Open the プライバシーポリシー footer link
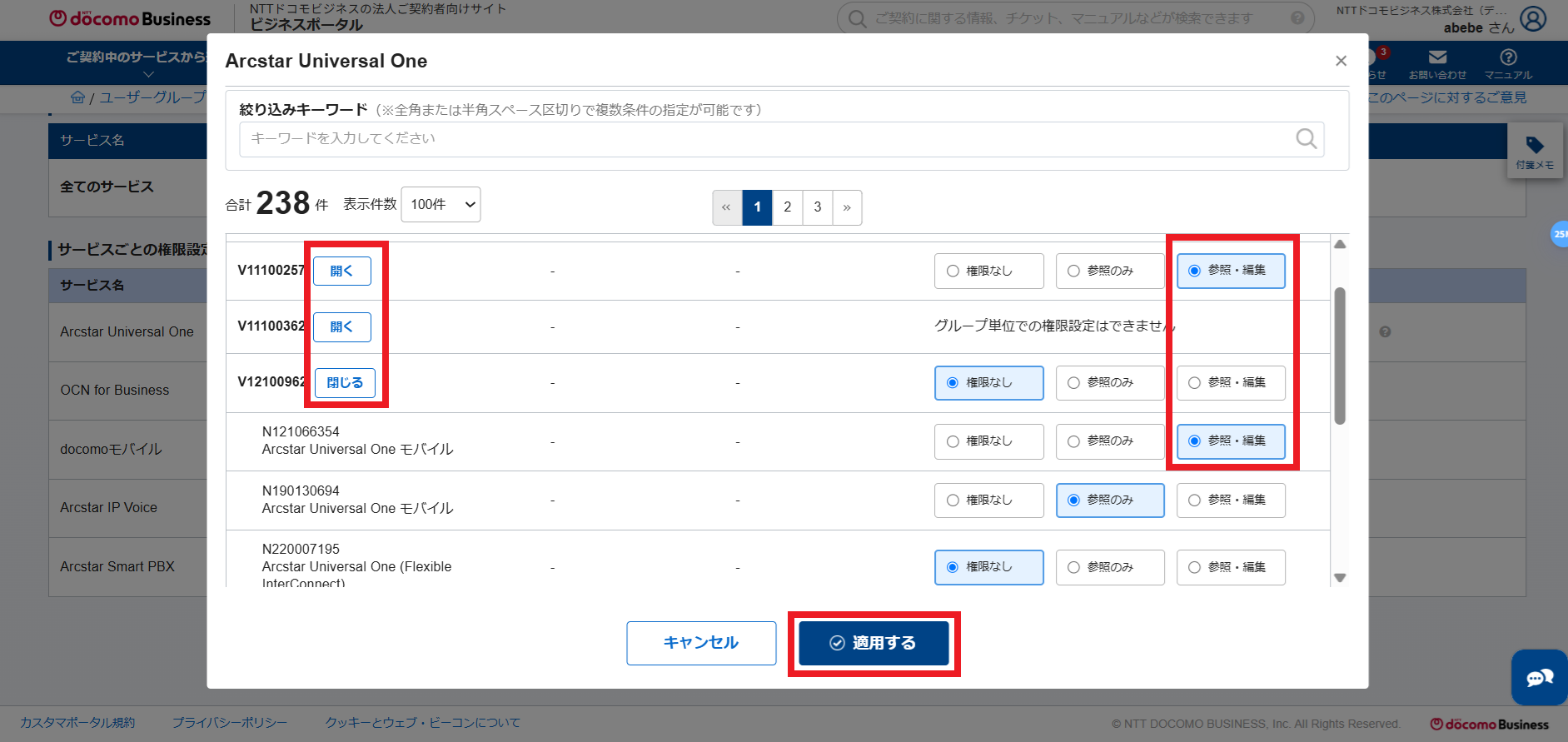This screenshot has height=742, width=1568. click(230, 723)
